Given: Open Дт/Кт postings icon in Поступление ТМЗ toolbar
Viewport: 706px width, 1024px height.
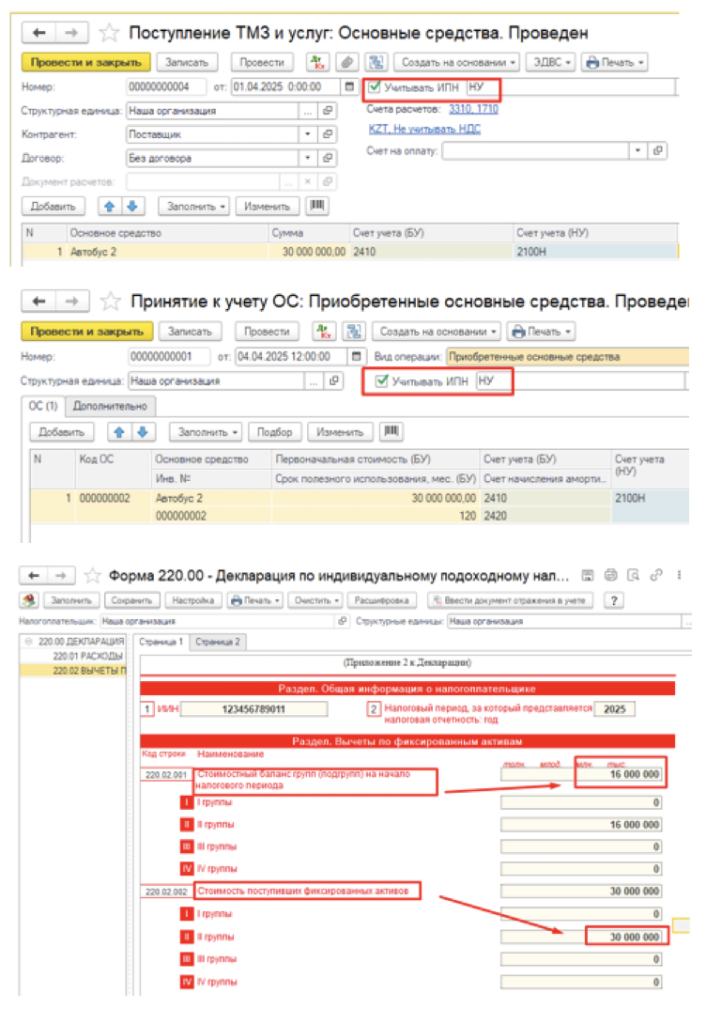Looking at the screenshot, I should click(x=318, y=62).
